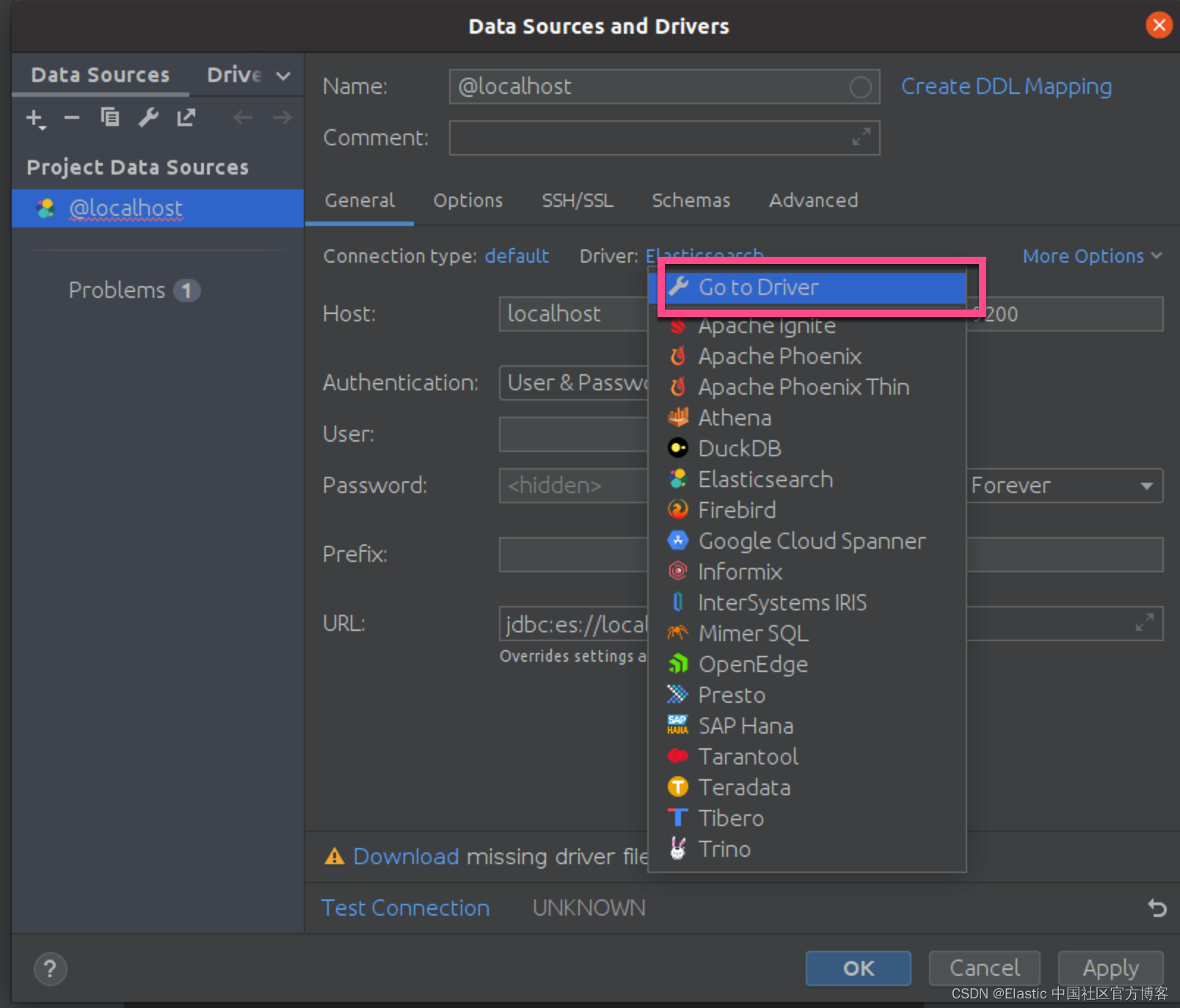The image size is (1180, 1008).
Task: Open the SSH/SSL tab
Action: point(578,200)
